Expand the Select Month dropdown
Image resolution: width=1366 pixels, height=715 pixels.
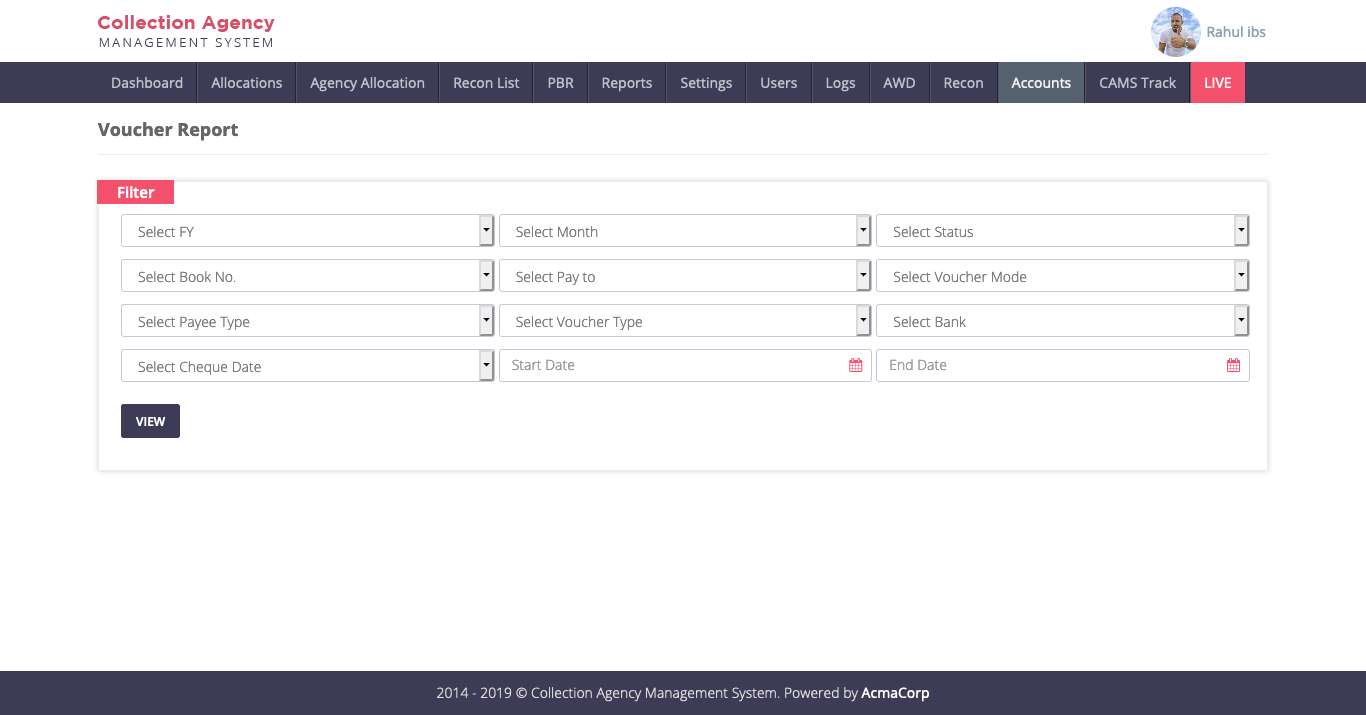pyautogui.click(x=684, y=231)
